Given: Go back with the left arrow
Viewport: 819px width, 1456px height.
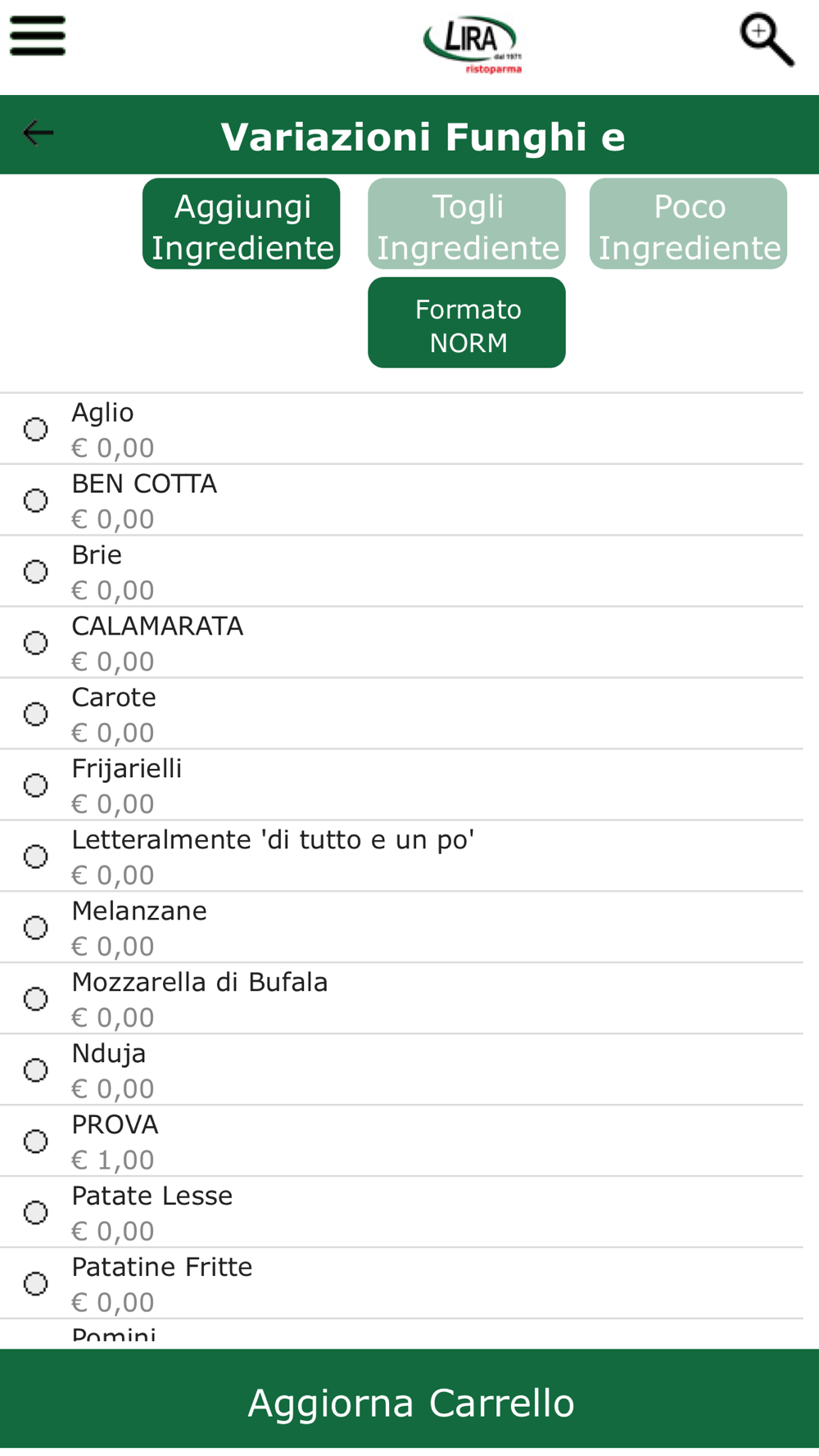Looking at the screenshot, I should [38, 133].
